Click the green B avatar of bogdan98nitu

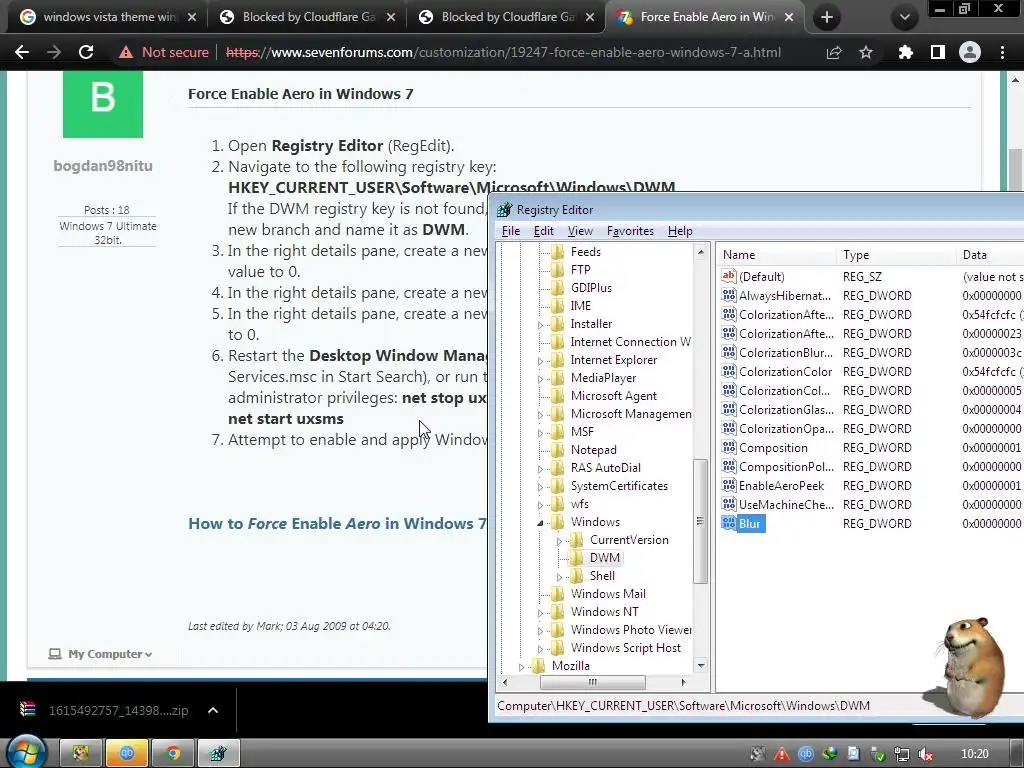pos(103,104)
